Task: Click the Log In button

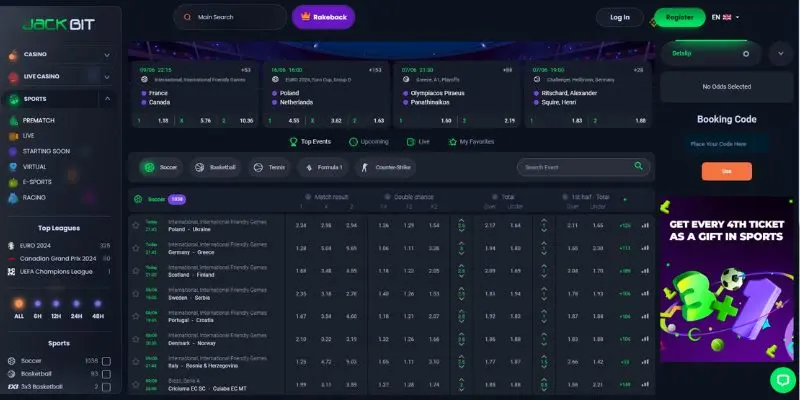Action: tap(620, 17)
